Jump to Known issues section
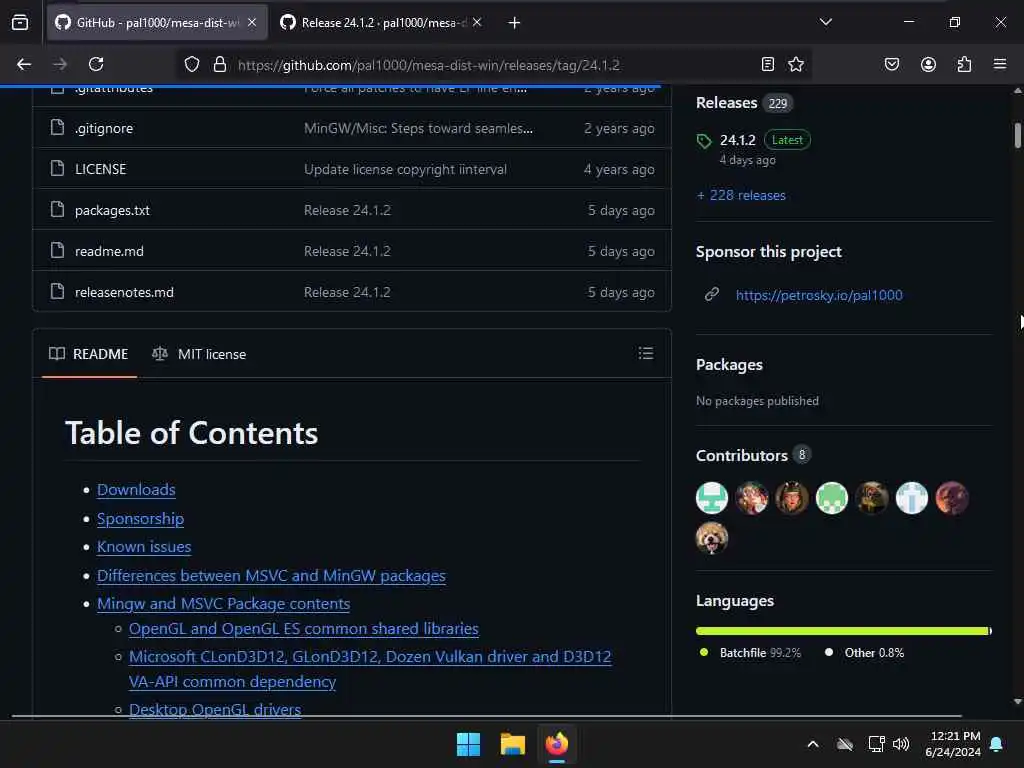Viewport: 1024px width, 768px height. (144, 547)
